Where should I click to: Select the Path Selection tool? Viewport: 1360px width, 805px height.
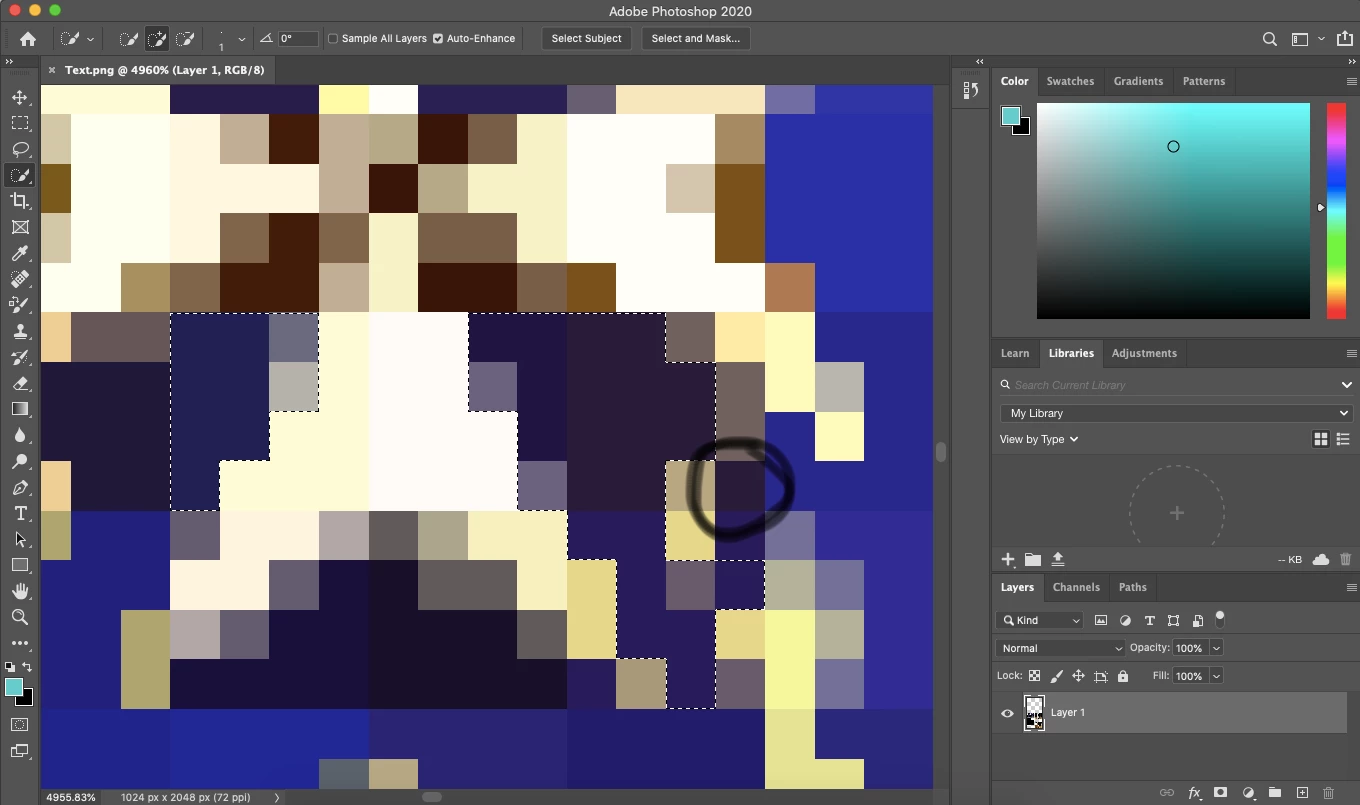[x=19, y=539]
